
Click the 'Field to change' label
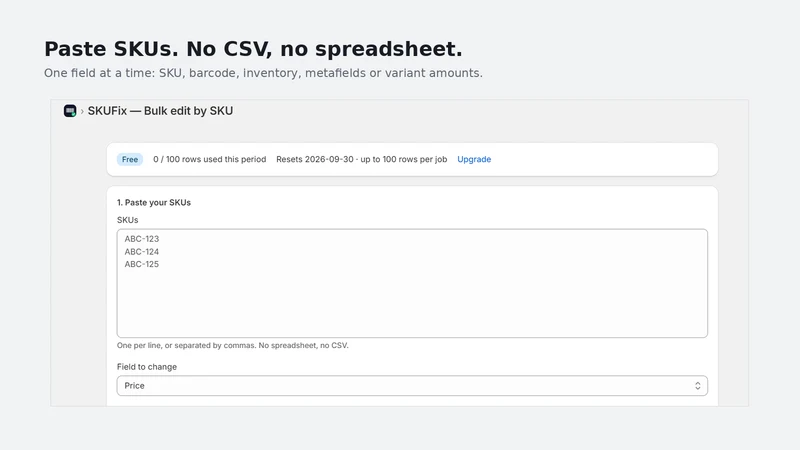(147, 367)
